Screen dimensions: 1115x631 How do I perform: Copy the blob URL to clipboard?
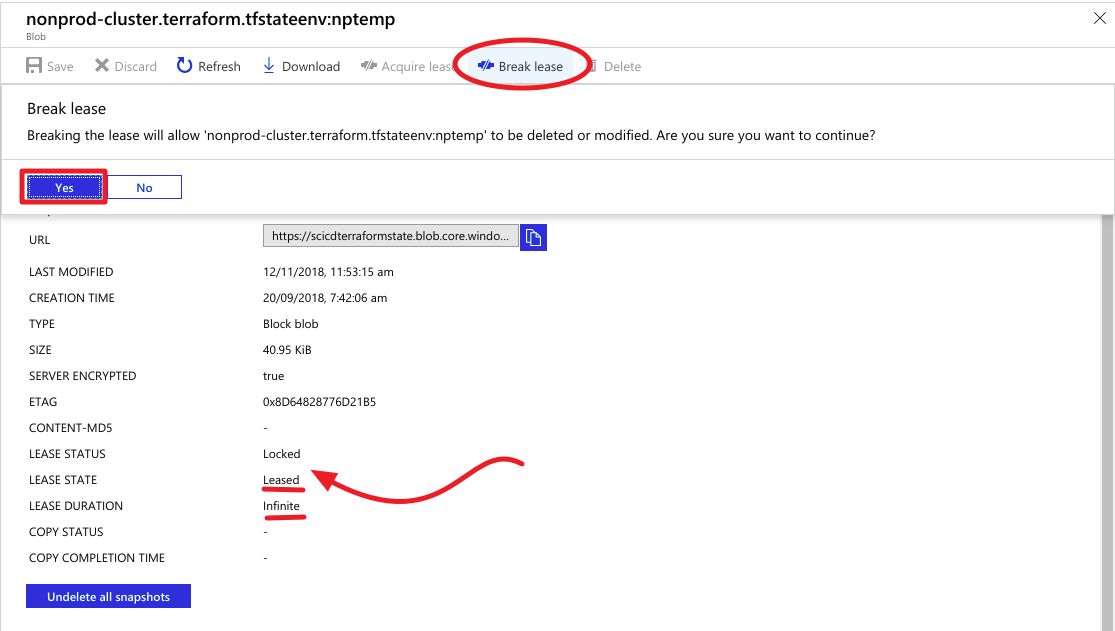534,237
